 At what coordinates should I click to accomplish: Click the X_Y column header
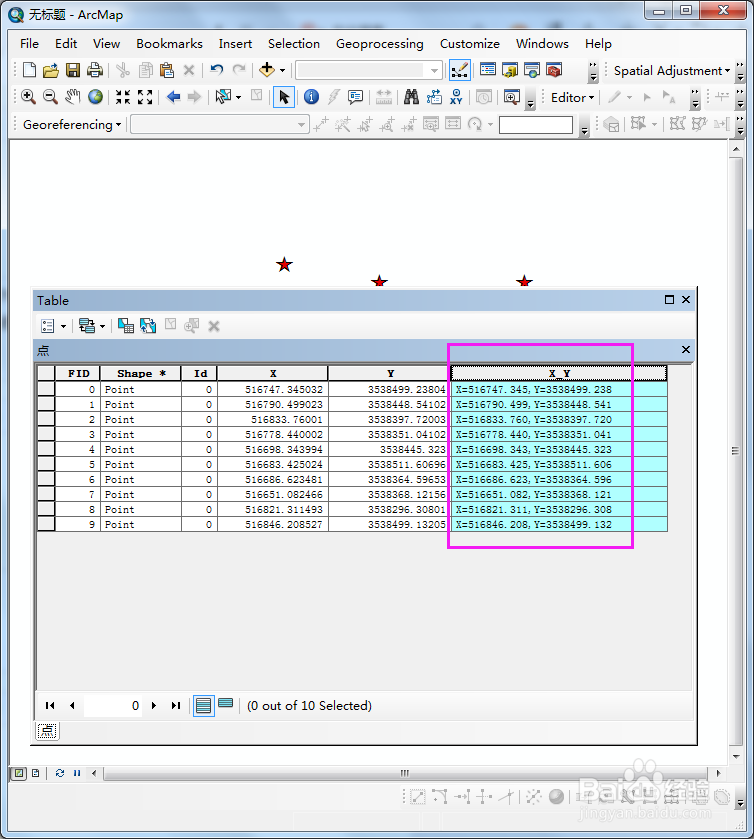[559, 373]
